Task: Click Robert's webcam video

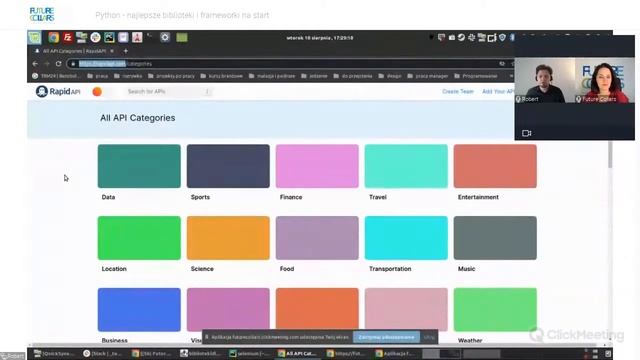Action: click(545, 80)
